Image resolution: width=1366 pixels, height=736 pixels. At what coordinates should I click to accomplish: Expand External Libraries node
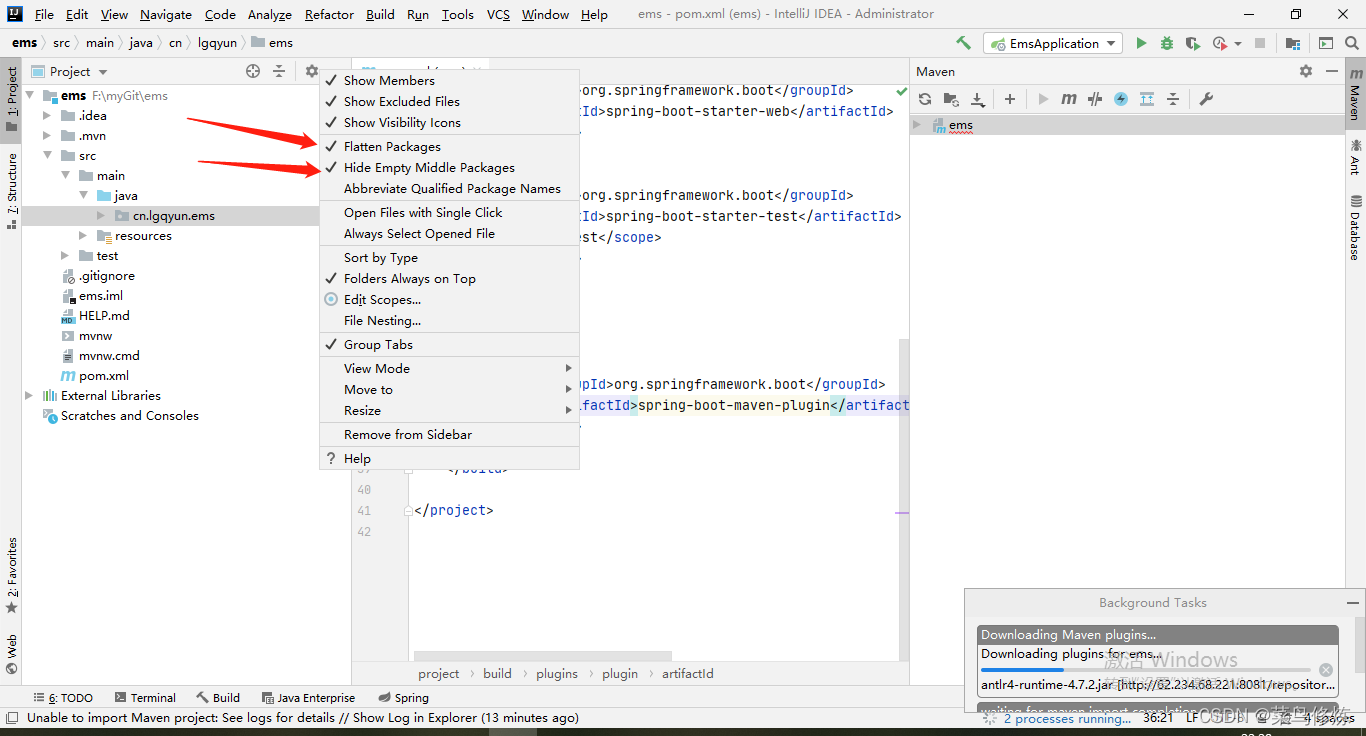click(x=29, y=395)
